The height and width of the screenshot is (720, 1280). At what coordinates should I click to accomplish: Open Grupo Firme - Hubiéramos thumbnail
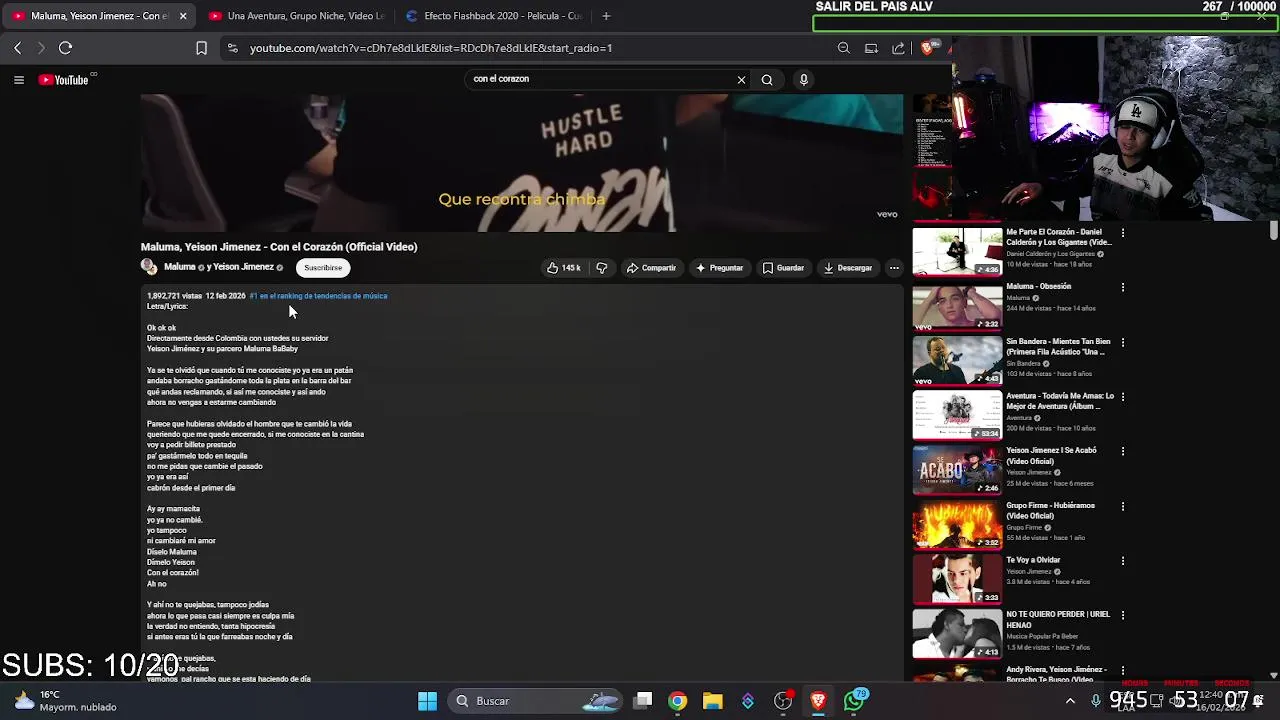[957, 525]
